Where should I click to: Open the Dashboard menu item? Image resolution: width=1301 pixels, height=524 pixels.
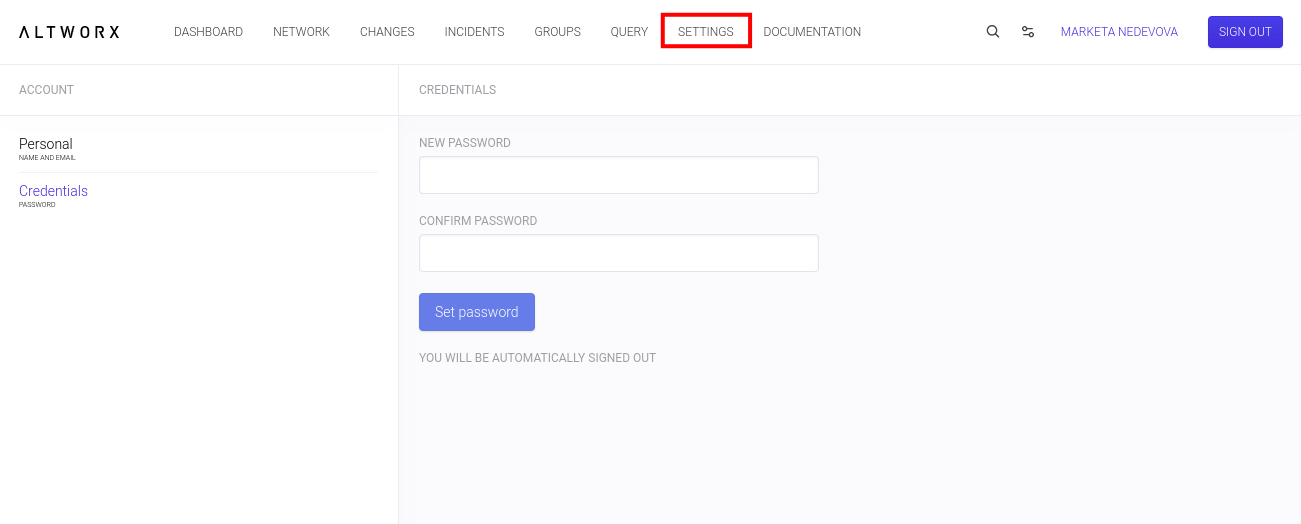click(x=208, y=32)
